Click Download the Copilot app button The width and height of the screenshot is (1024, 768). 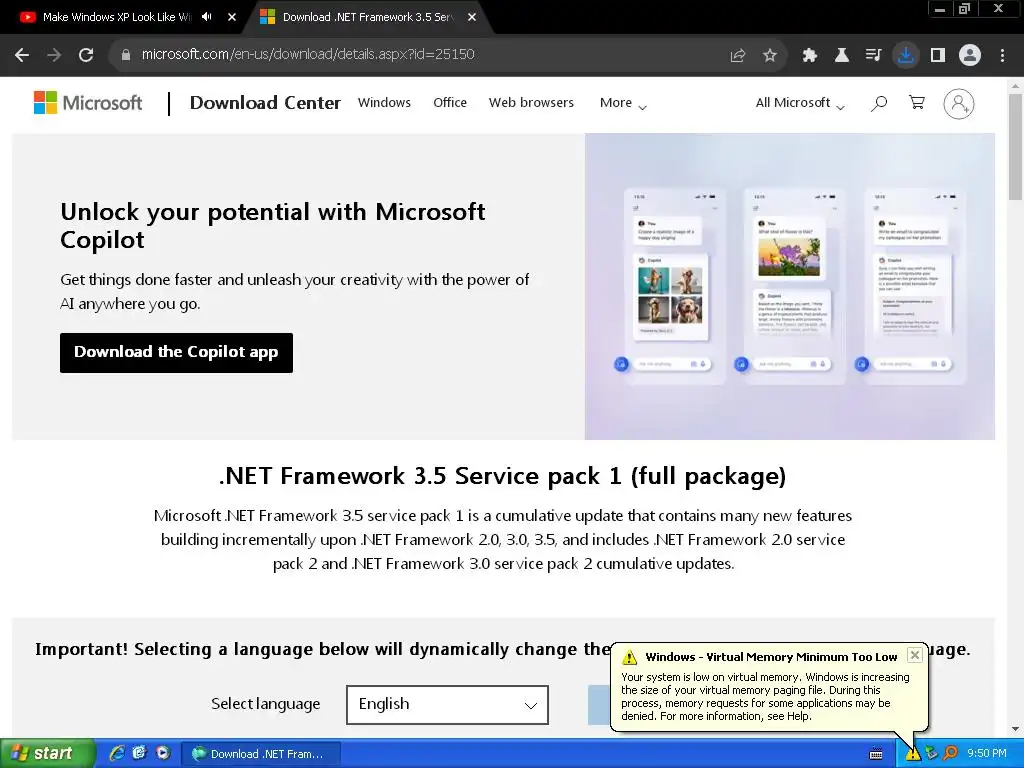pyautogui.click(x=176, y=353)
